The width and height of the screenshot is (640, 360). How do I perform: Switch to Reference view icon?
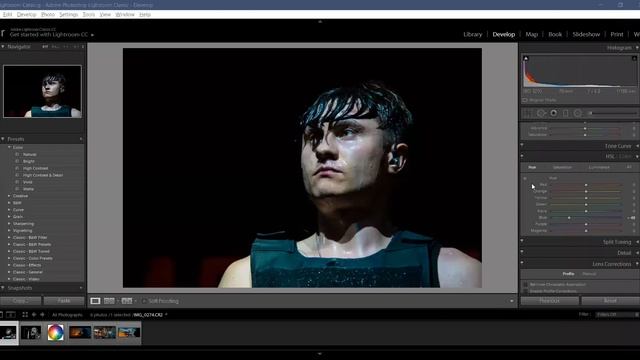point(127,301)
